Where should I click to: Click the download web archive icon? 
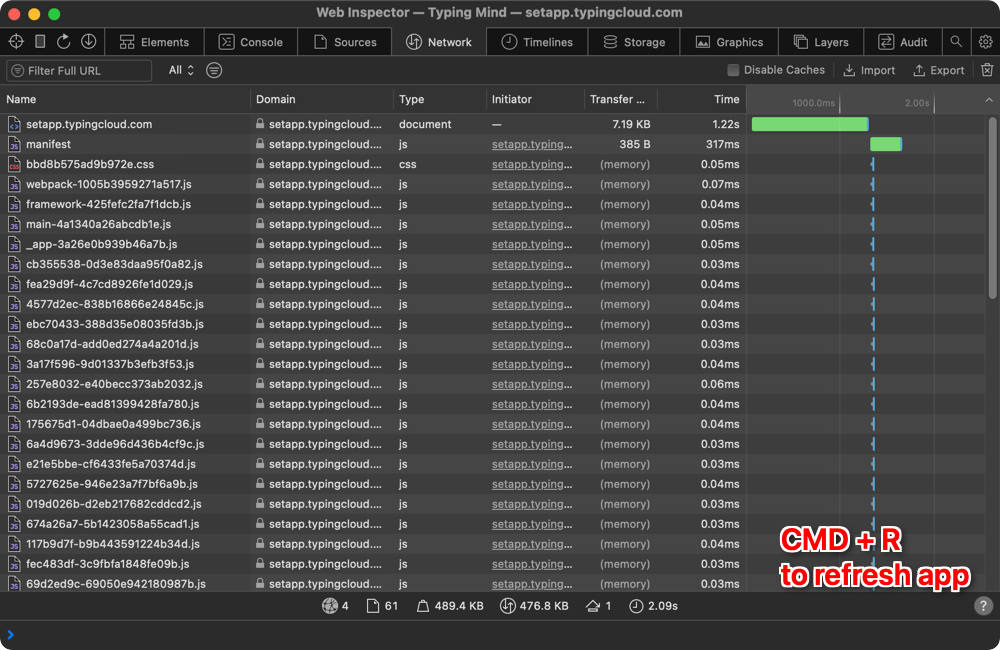click(89, 41)
